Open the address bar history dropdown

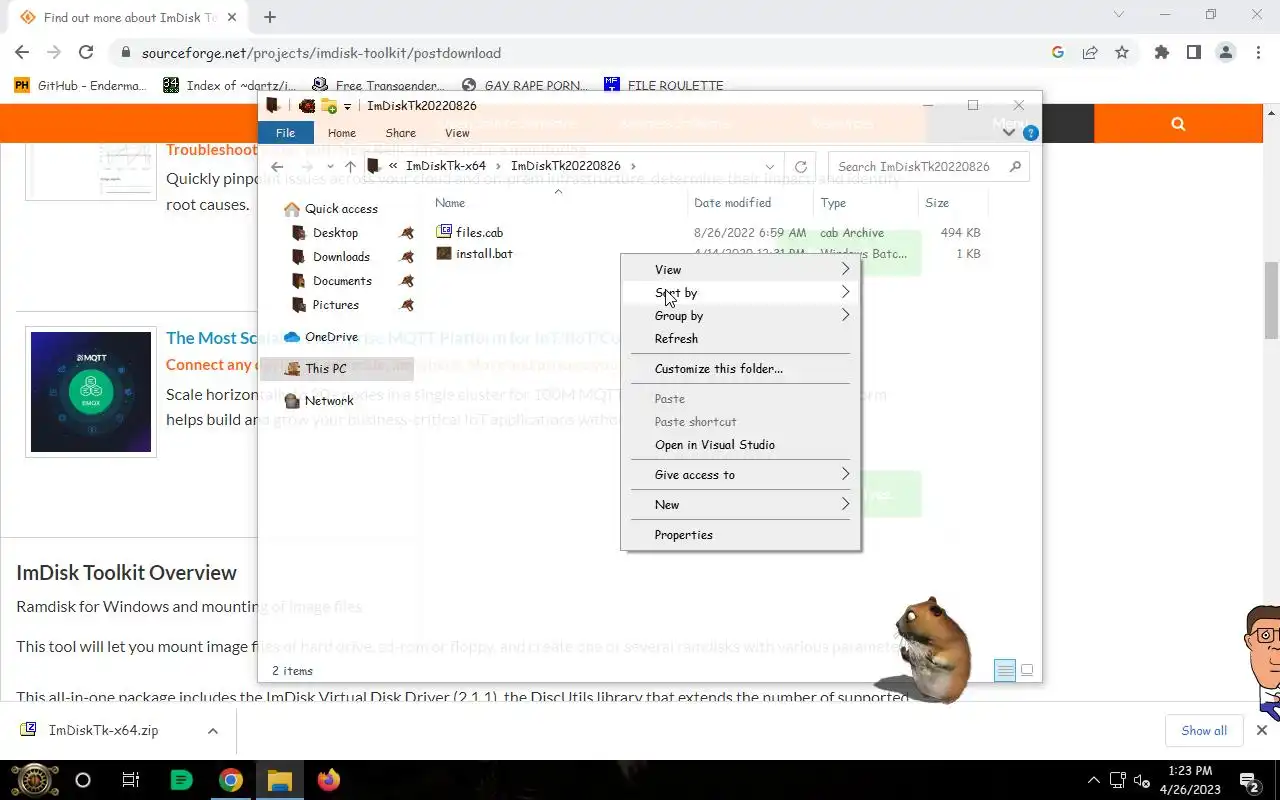point(769,167)
